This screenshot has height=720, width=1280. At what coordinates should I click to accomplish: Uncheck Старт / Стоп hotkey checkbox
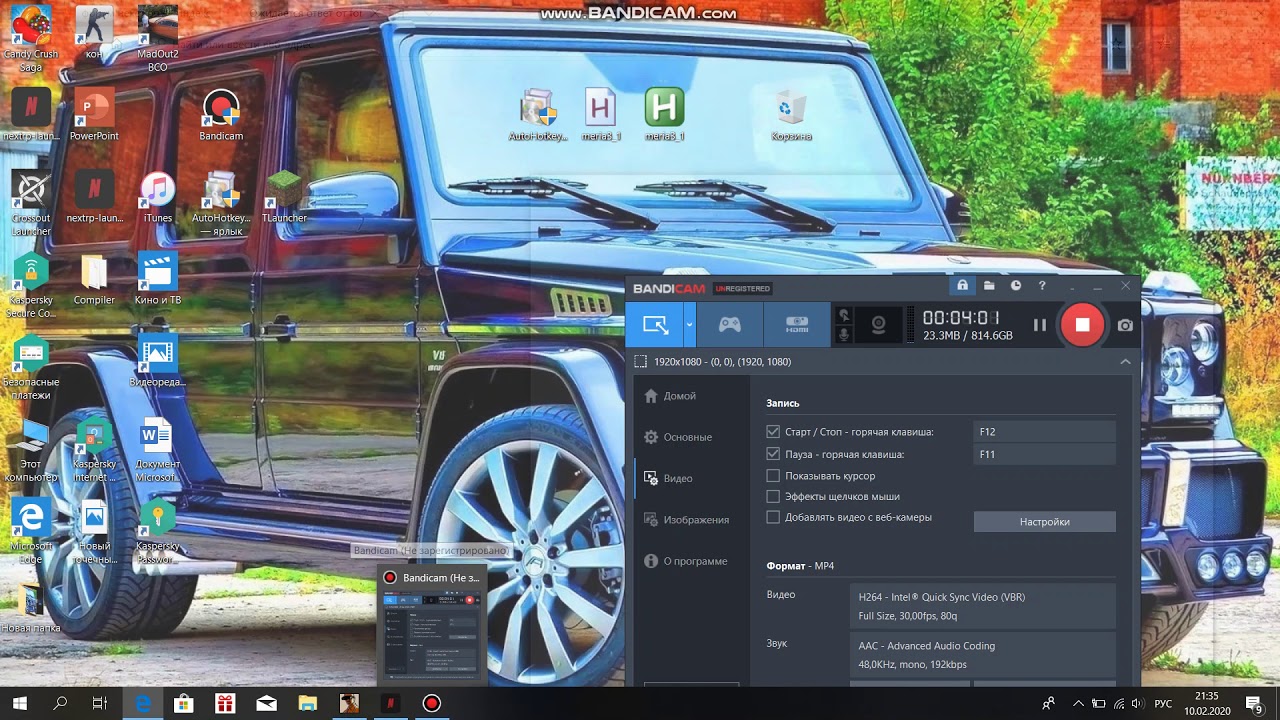tap(773, 432)
